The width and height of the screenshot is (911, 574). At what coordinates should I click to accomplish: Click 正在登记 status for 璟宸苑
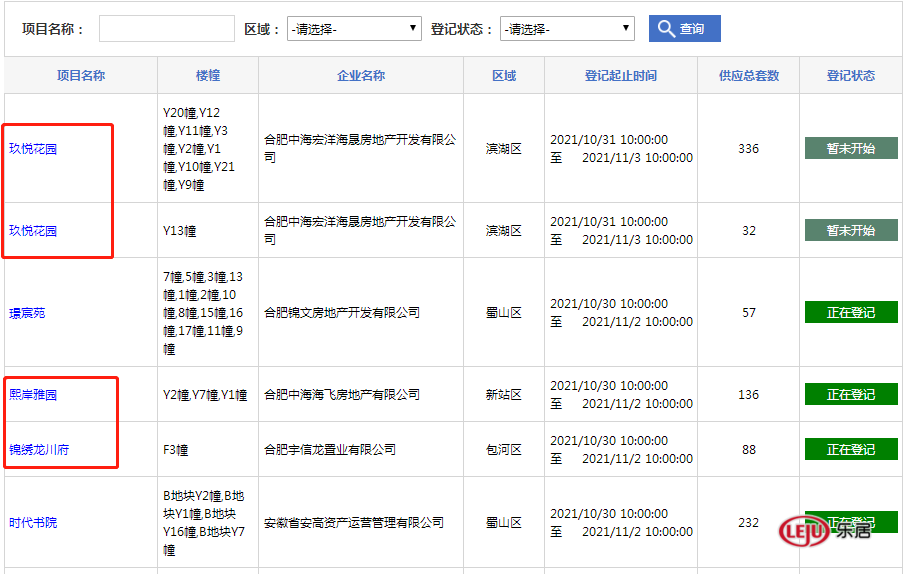[x=851, y=312]
